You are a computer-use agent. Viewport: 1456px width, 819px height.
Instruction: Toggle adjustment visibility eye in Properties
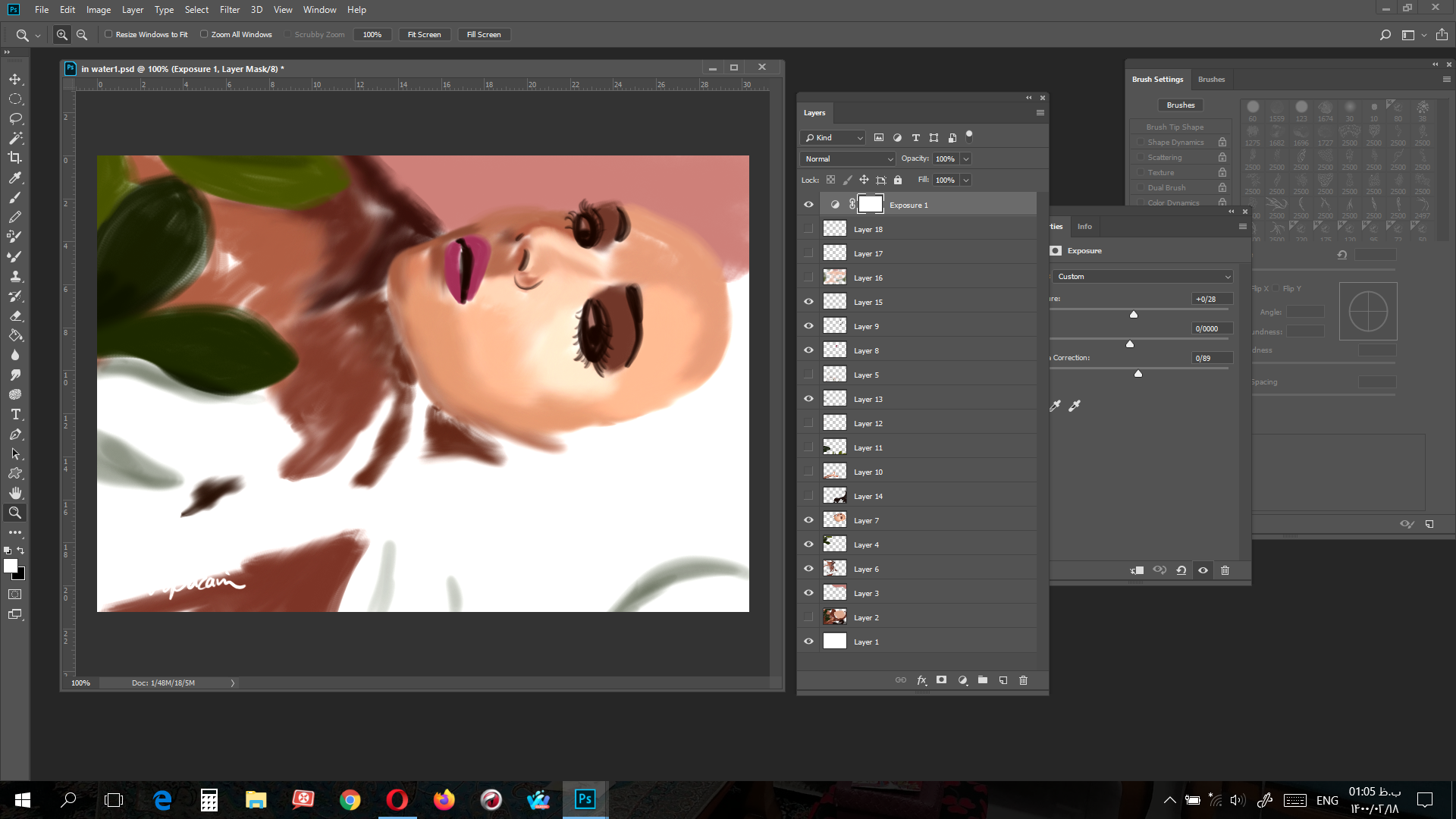[1203, 570]
